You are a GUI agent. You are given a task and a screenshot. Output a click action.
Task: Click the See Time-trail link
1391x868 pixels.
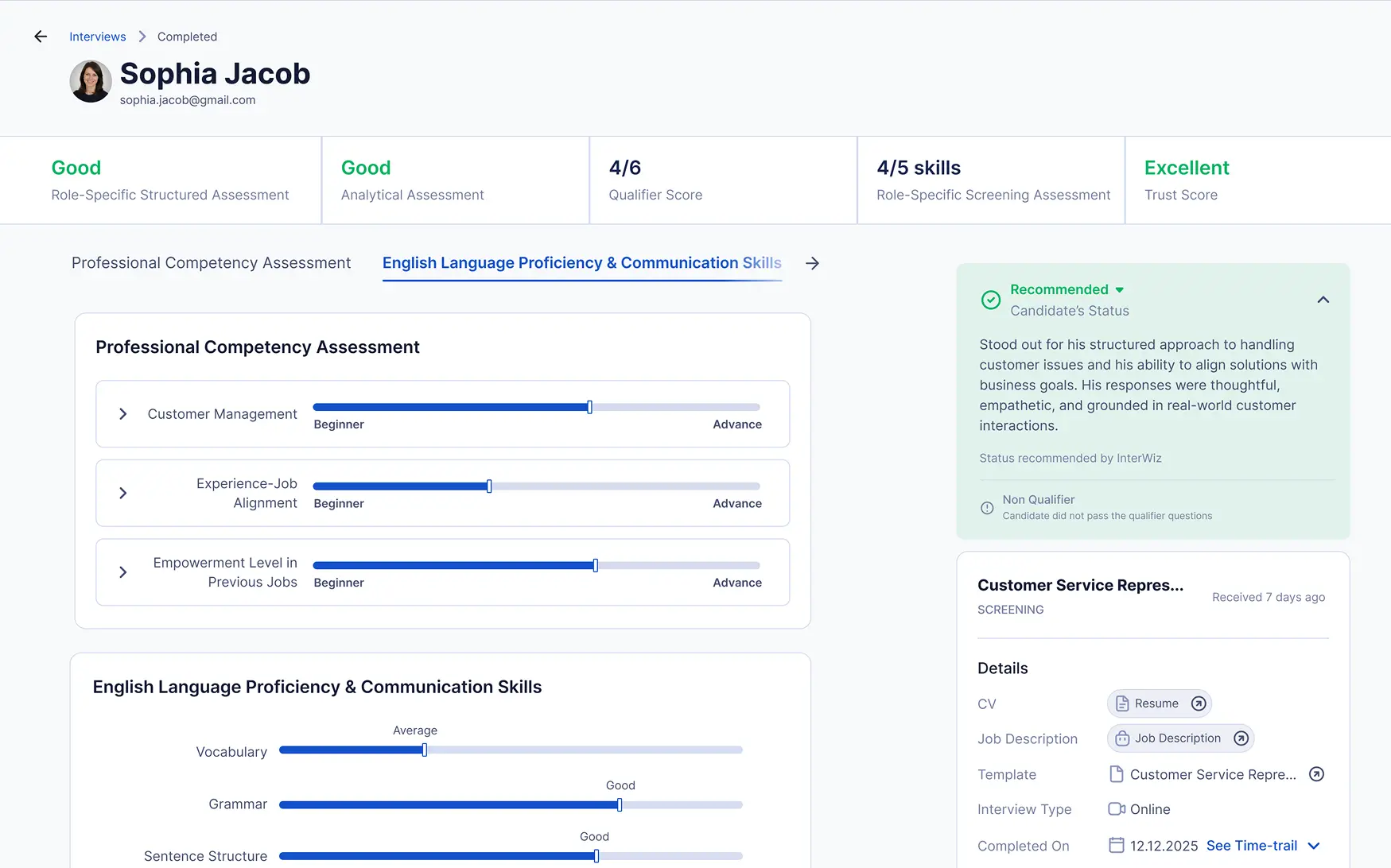[1251, 846]
